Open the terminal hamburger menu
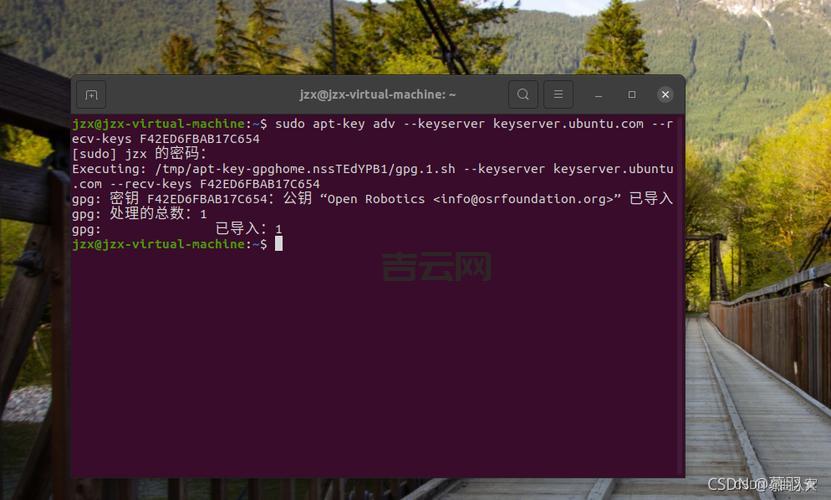The height and width of the screenshot is (500, 831). [x=558, y=94]
